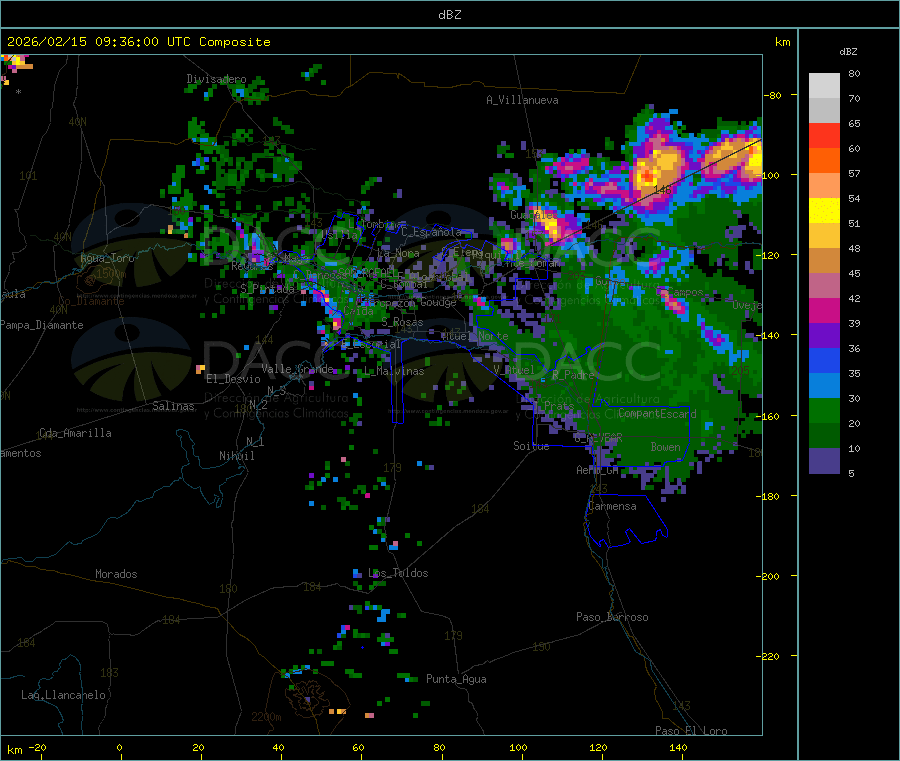Click the Soitue place label
Viewport: 900px width, 761px height.
pyautogui.click(x=531, y=446)
